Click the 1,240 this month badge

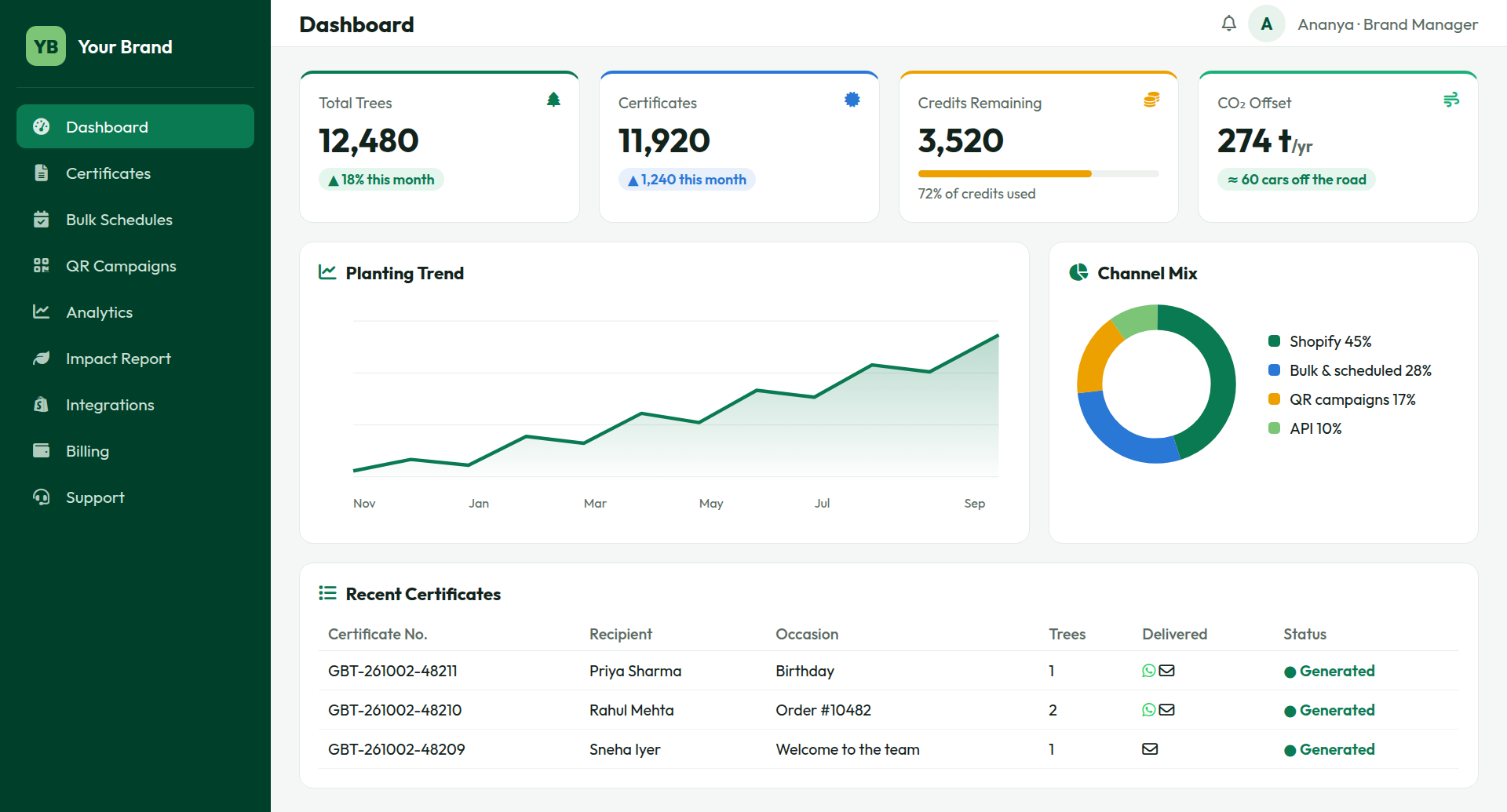click(687, 180)
